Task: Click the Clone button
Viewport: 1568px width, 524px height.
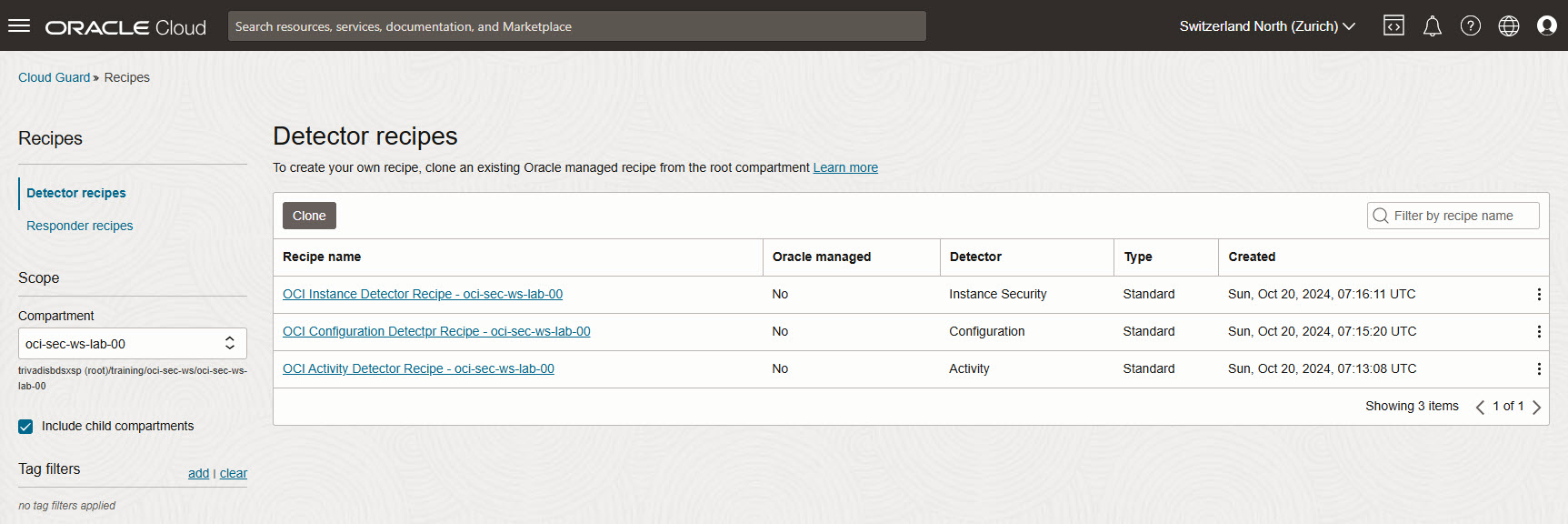Action: pyautogui.click(x=309, y=216)
